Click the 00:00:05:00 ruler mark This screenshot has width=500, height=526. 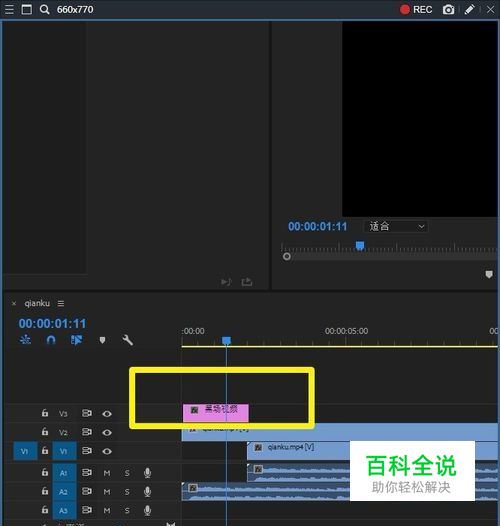click(x=346, y=331)
